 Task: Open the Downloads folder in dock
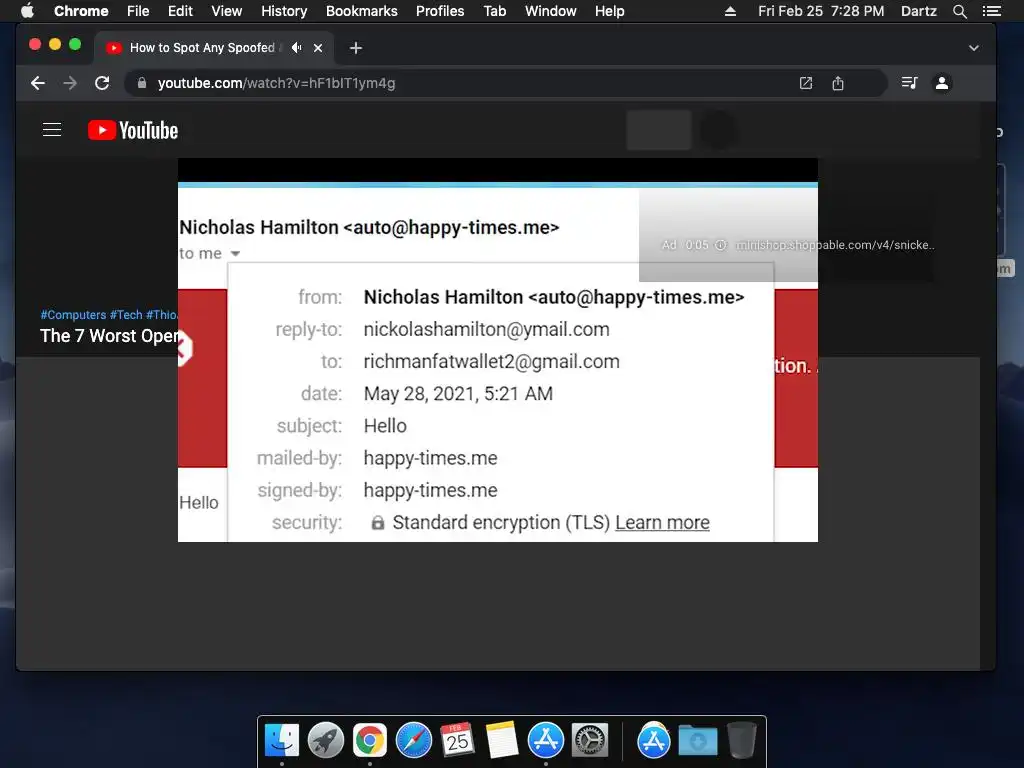(697, 741)
